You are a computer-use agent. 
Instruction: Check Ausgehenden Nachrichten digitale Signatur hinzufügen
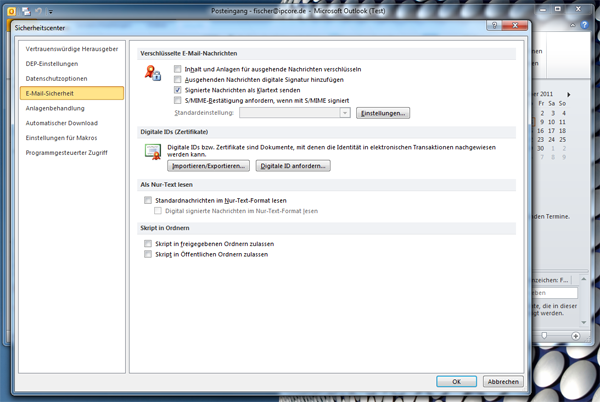pos(177,80)
